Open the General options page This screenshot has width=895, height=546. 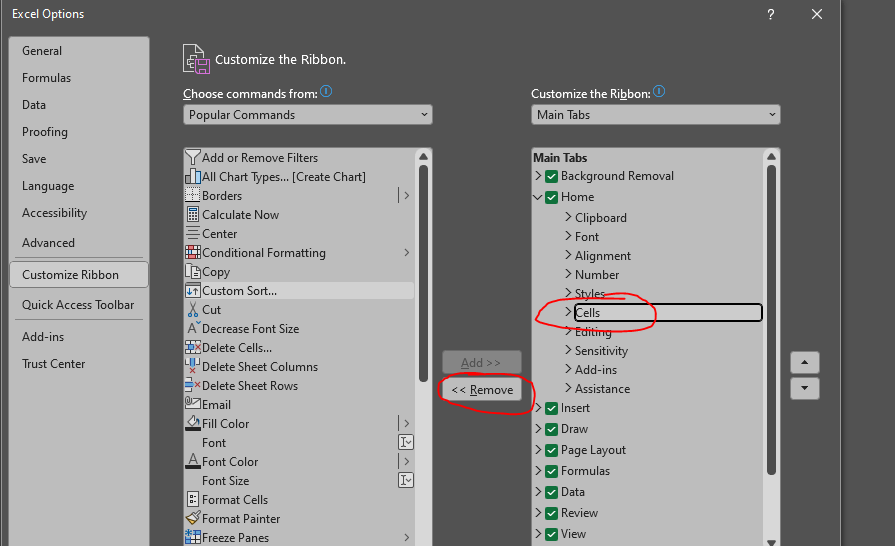pyautogui.click(x=42, y=51)
